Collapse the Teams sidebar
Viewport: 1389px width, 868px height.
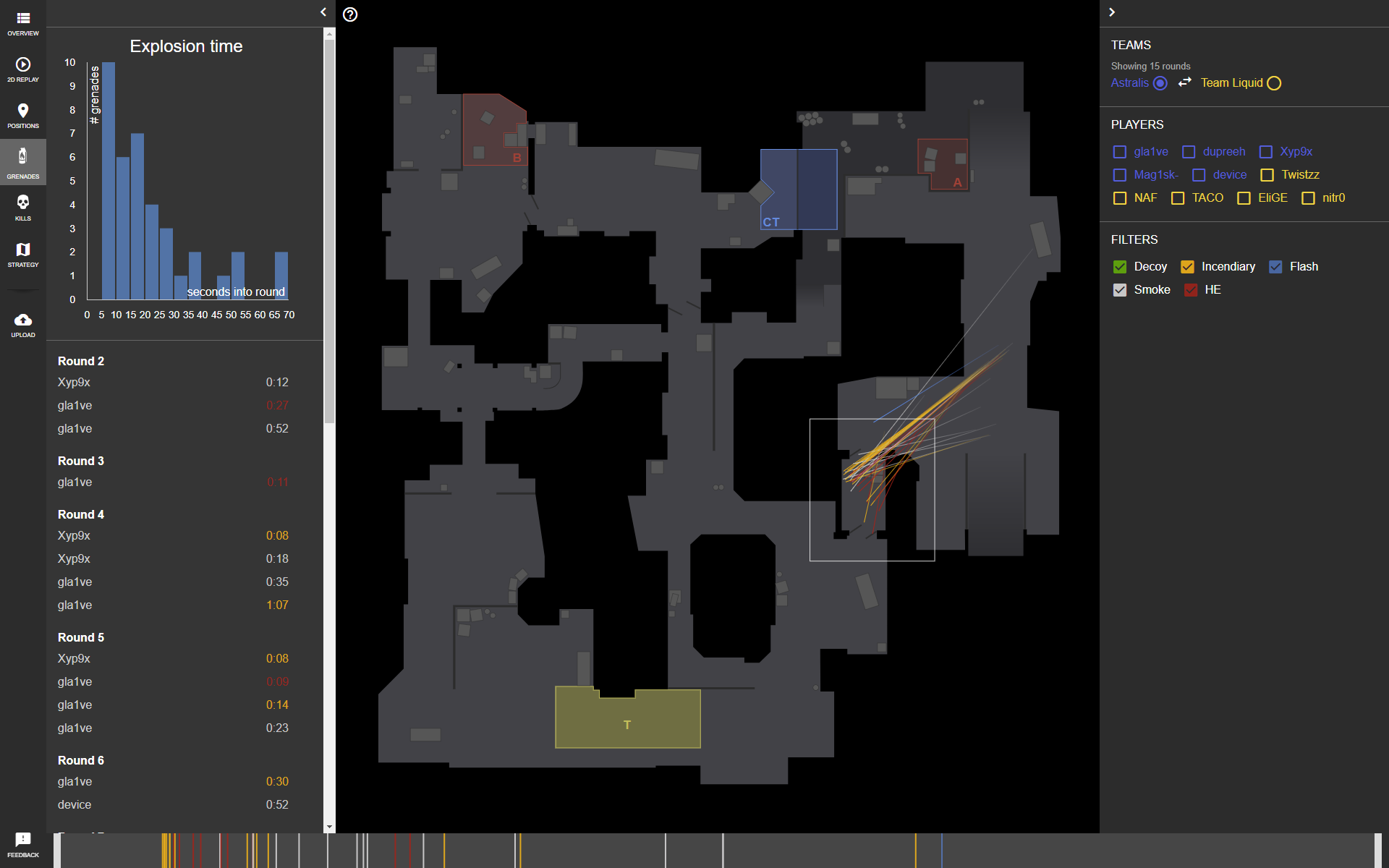[1112, 12]
